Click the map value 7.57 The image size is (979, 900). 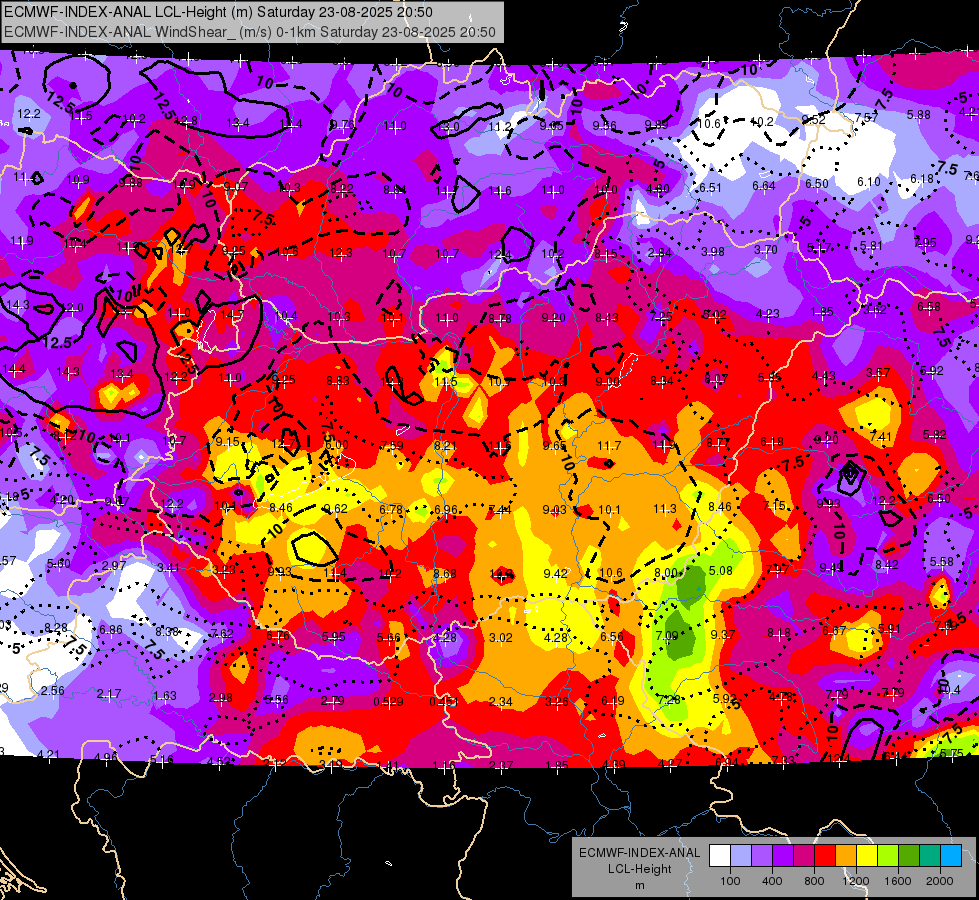point(866,117)
